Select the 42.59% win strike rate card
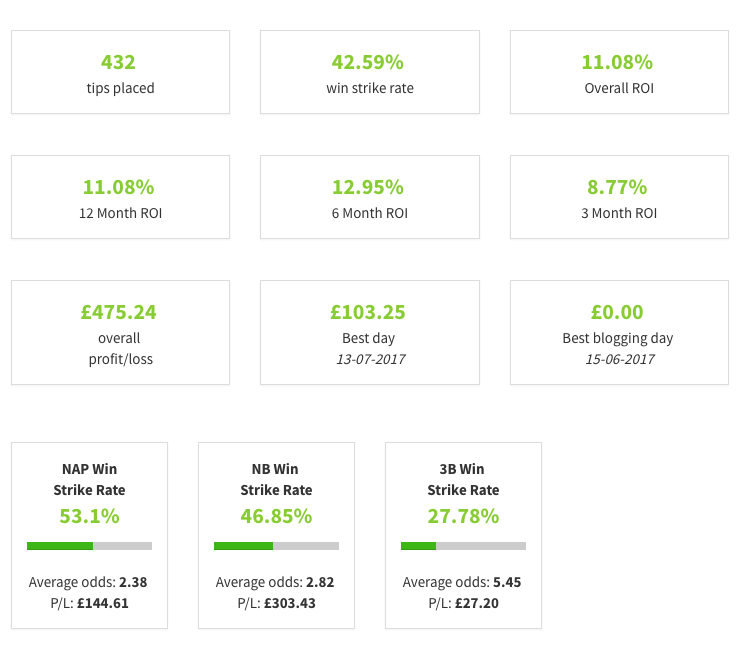Image resolution: width=737 pixels, height=655 pixels. [369, 72]
